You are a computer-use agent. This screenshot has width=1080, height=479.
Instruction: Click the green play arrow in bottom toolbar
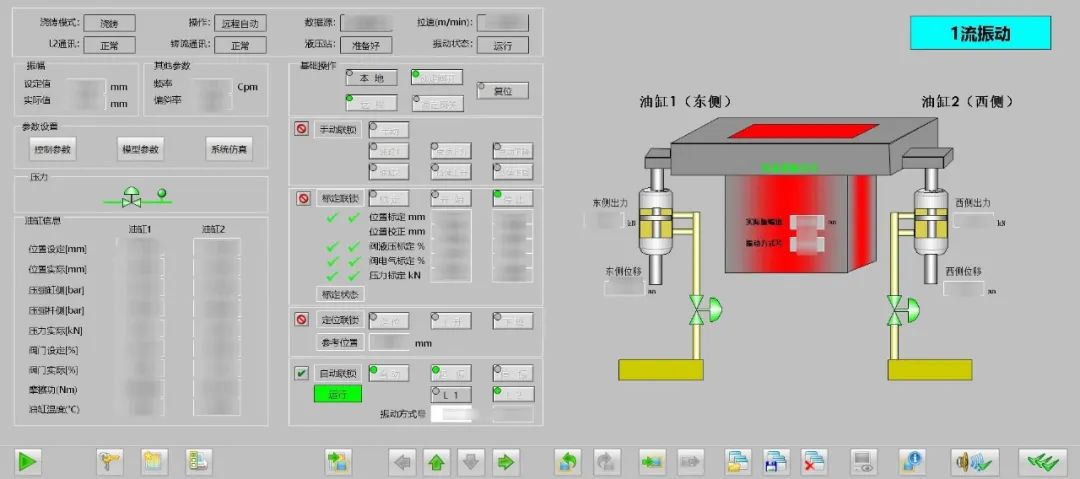(x=27, y=461)
